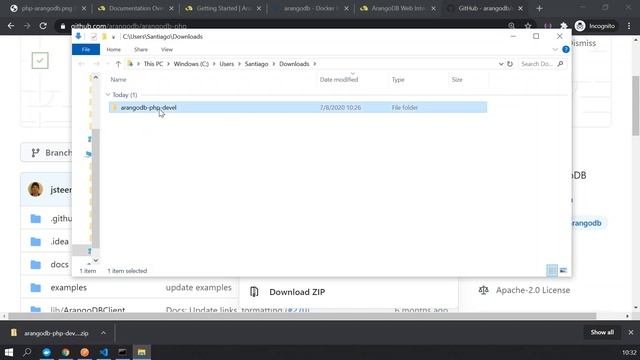Viewport: 640px width, 360px height.
Task: Open the Windows Start menu
Action: click(9, 352)
